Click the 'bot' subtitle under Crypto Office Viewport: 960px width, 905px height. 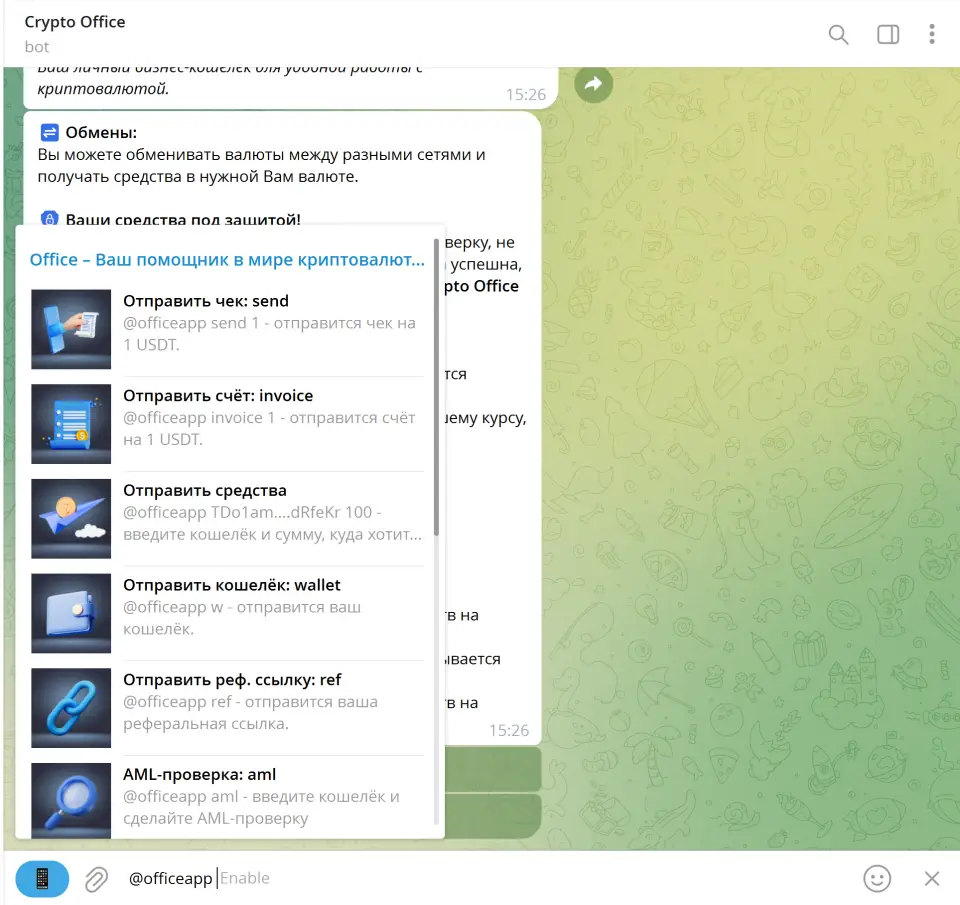pyautogui.click(x=37, y=47)
